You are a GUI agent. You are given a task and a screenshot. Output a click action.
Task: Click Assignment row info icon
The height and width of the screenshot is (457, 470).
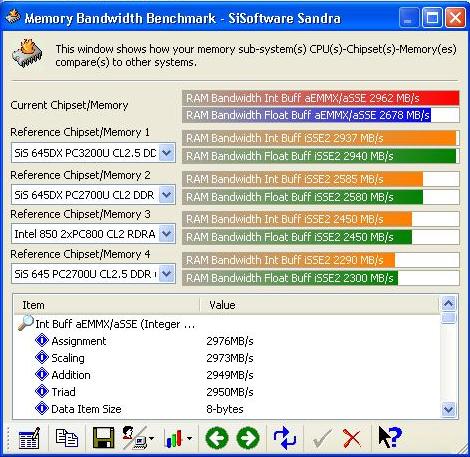[42, 341]
